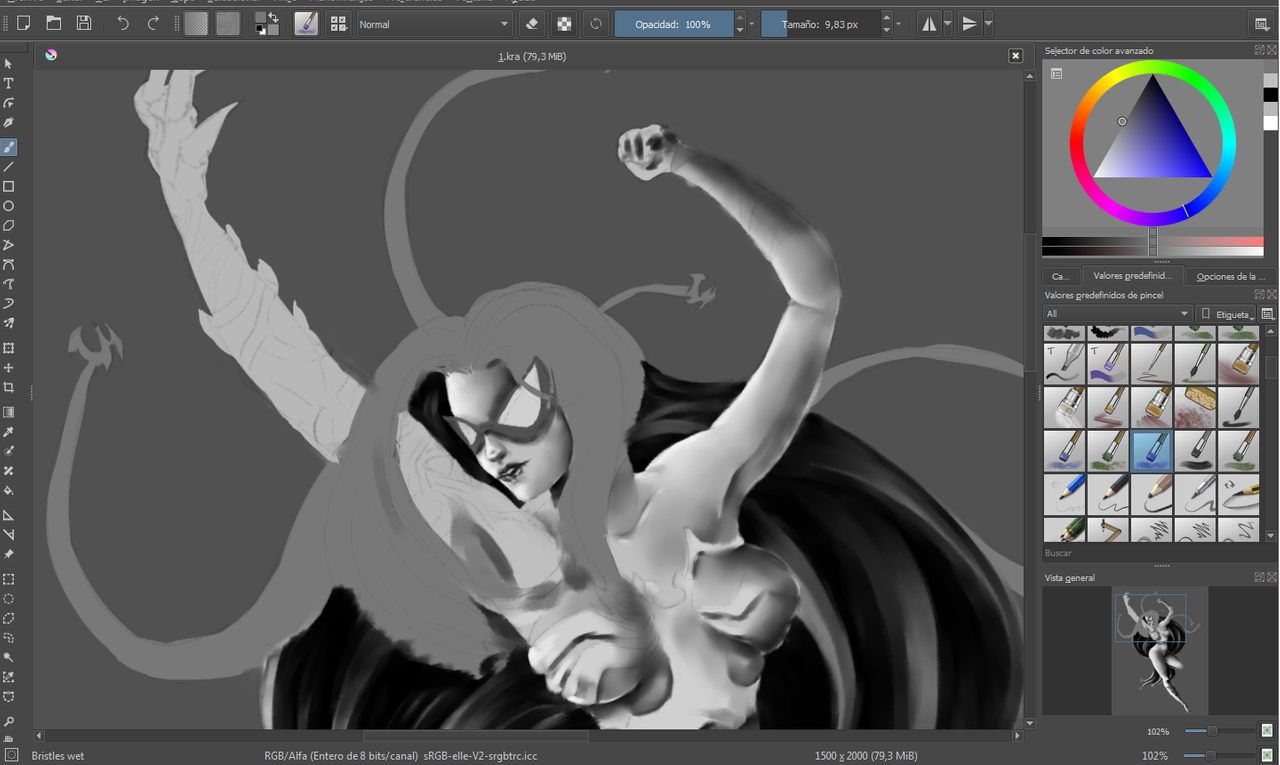
Task: Float the Selector de color avanzado docker
Action: (x=1260, y=50)
